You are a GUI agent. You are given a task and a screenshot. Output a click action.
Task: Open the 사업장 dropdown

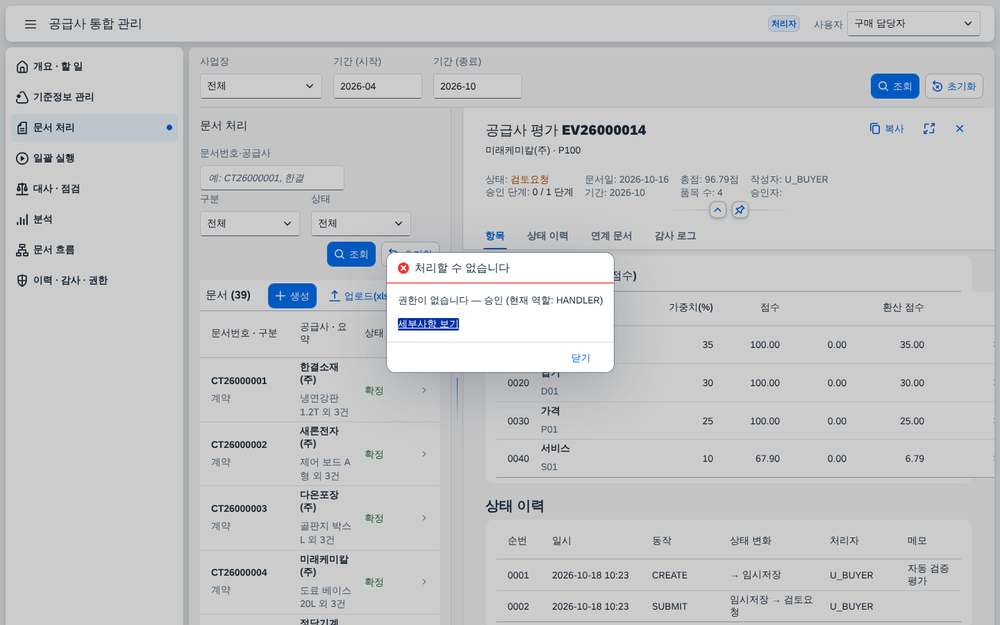(261, 86)
